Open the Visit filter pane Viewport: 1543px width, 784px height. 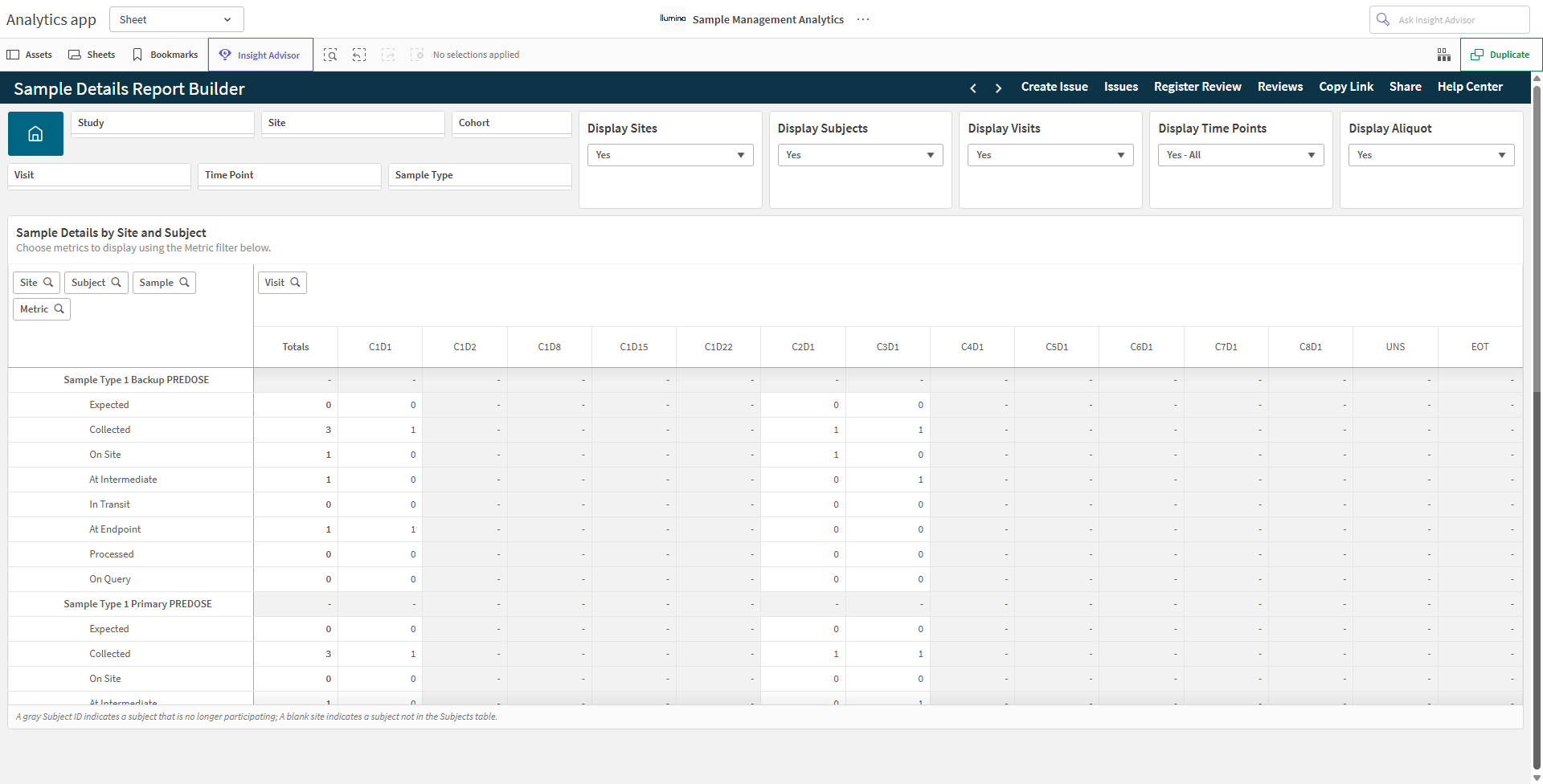click(x=100, y=176)
